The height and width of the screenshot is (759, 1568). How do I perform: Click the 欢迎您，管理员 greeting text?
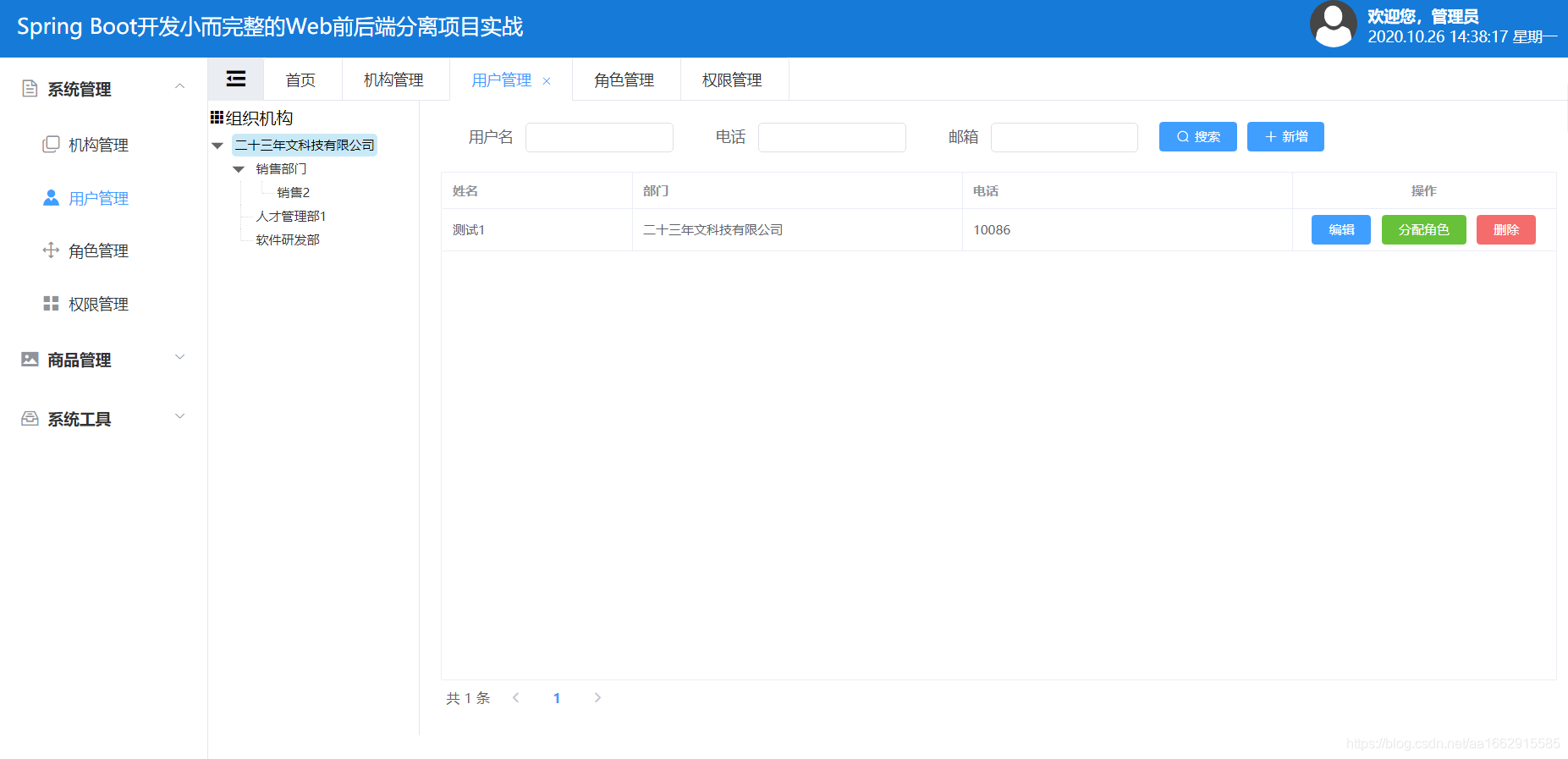pyautogui.click(x=1423, y=16)
